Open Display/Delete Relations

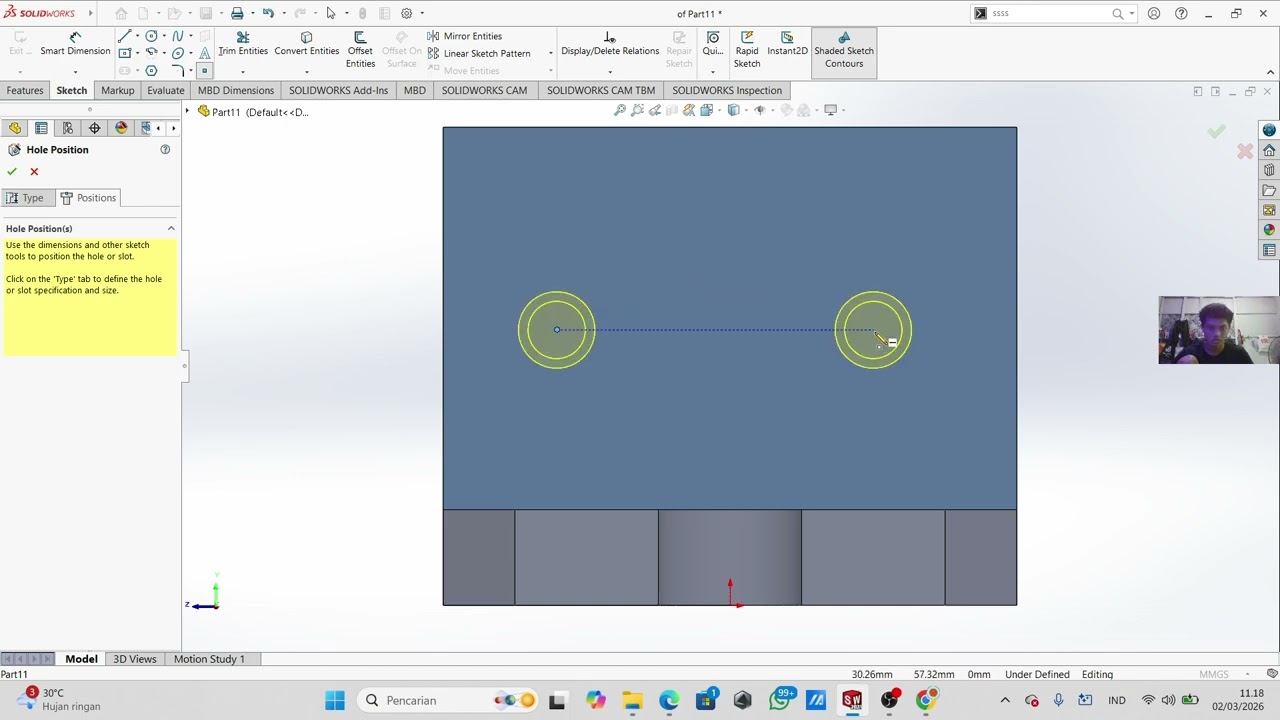point(610,45)
